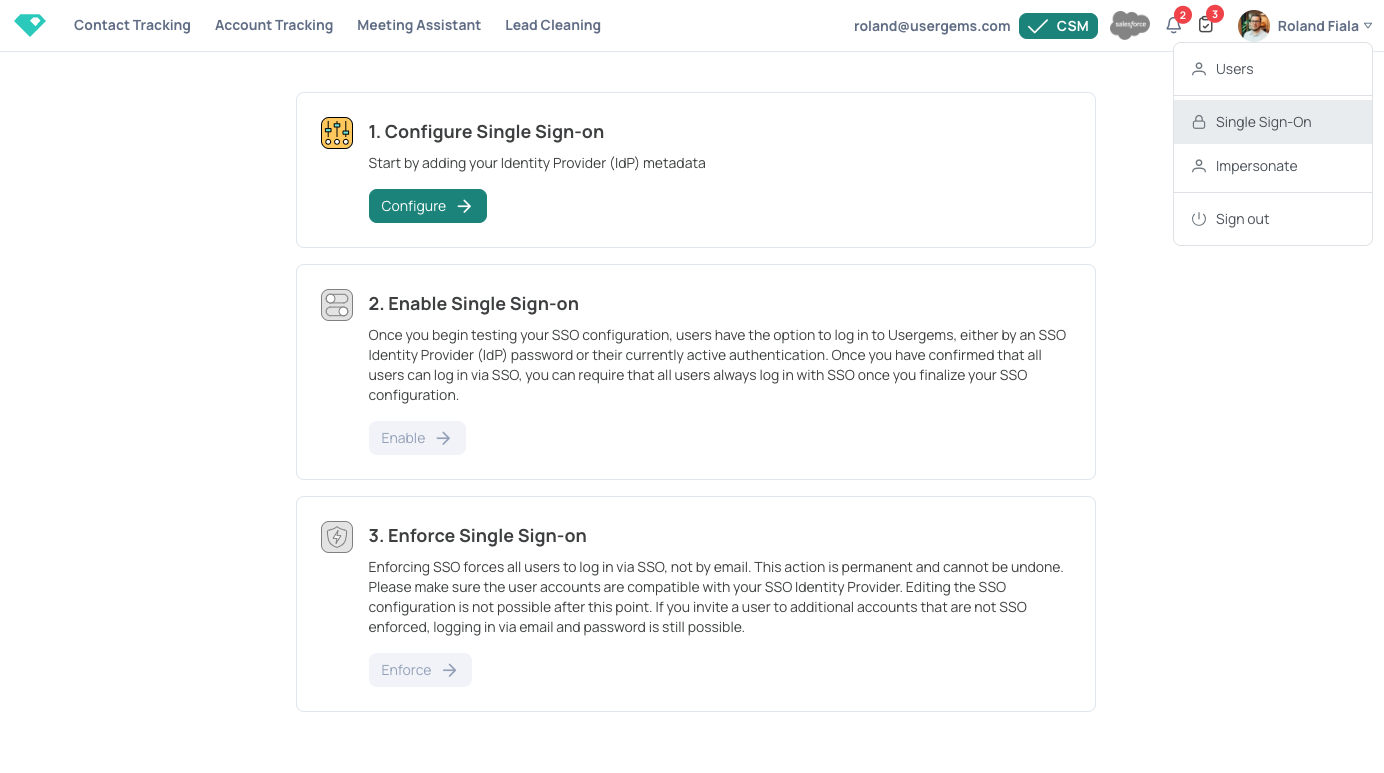
Task: Choose Sign out in the dropdown menu
Action: point(1273,219)
